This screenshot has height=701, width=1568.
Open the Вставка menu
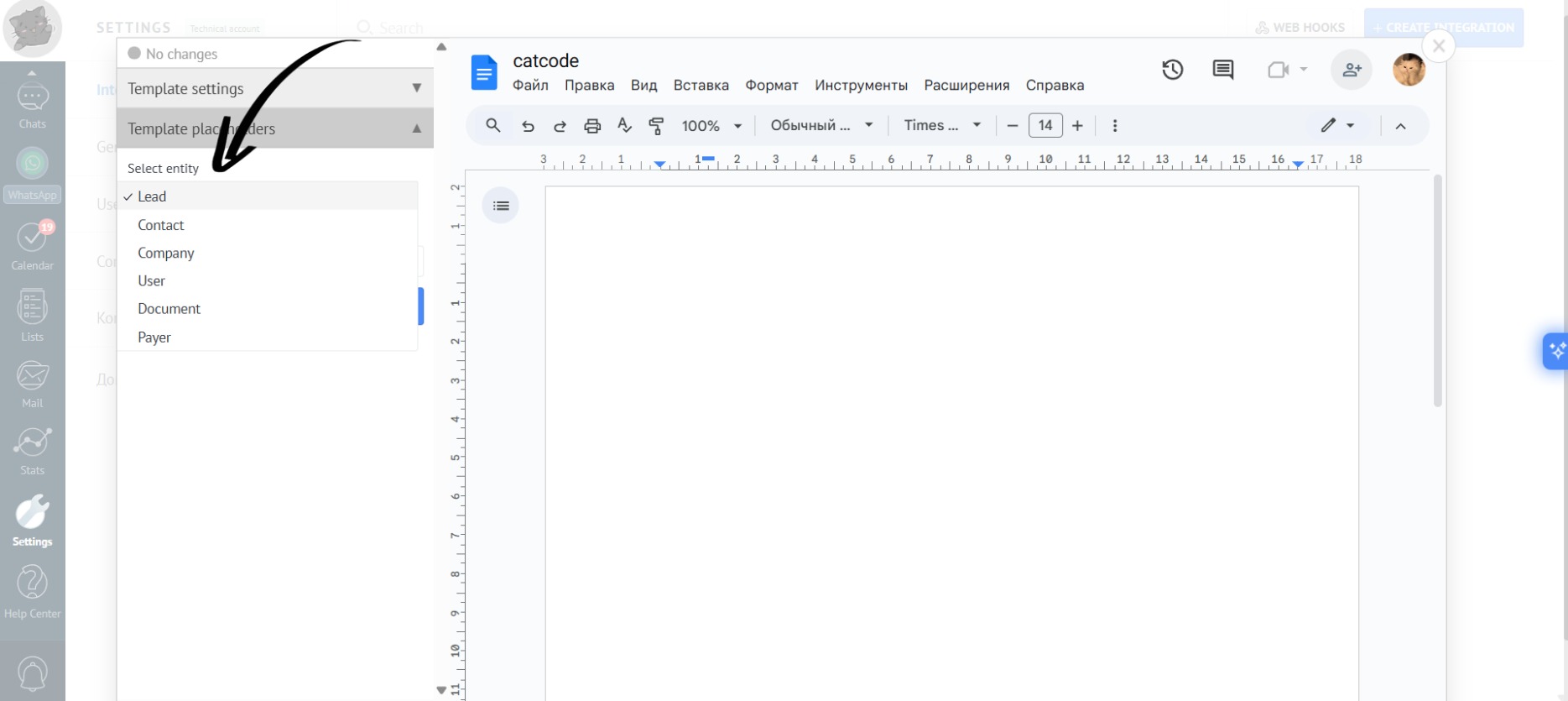point(701,86)
